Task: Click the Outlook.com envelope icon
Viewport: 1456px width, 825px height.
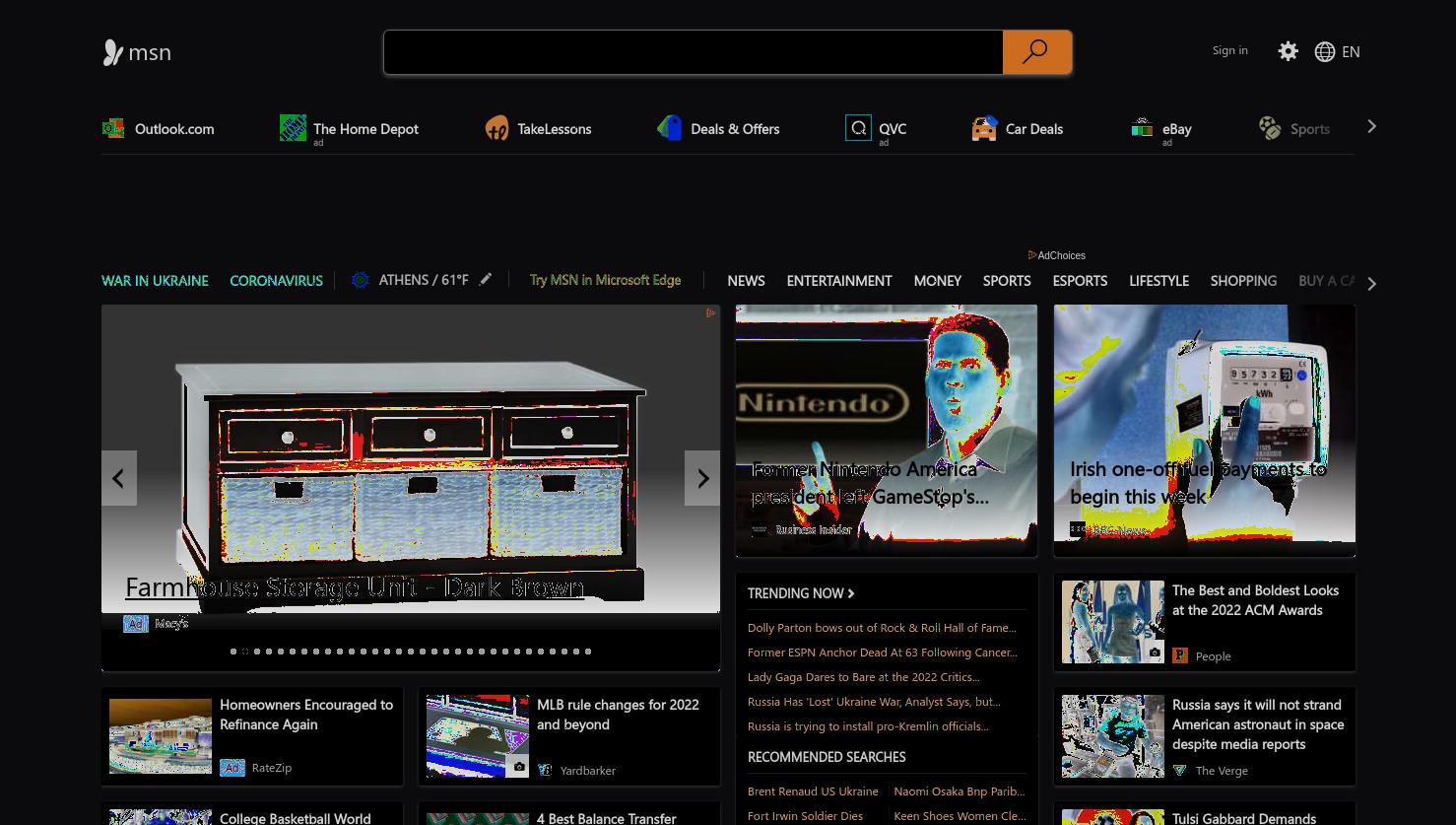Action: [113, 128]
